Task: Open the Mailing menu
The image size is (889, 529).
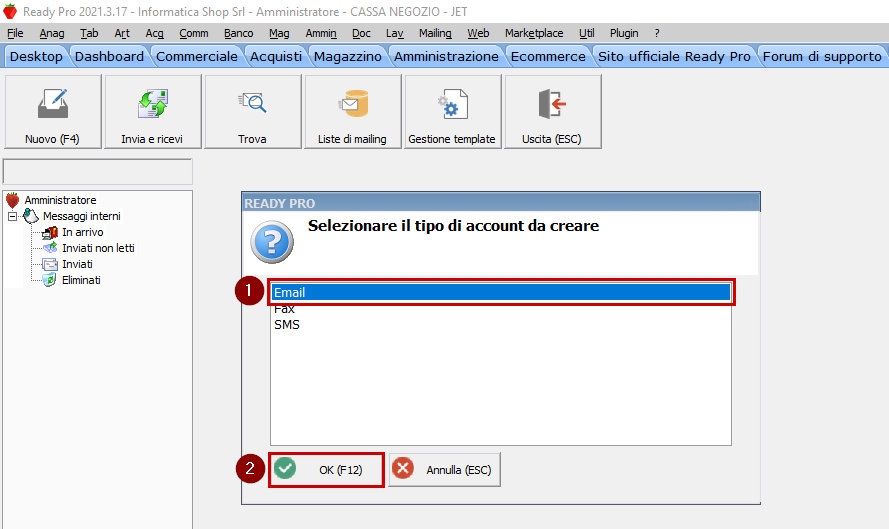Action: coord(435,33)
